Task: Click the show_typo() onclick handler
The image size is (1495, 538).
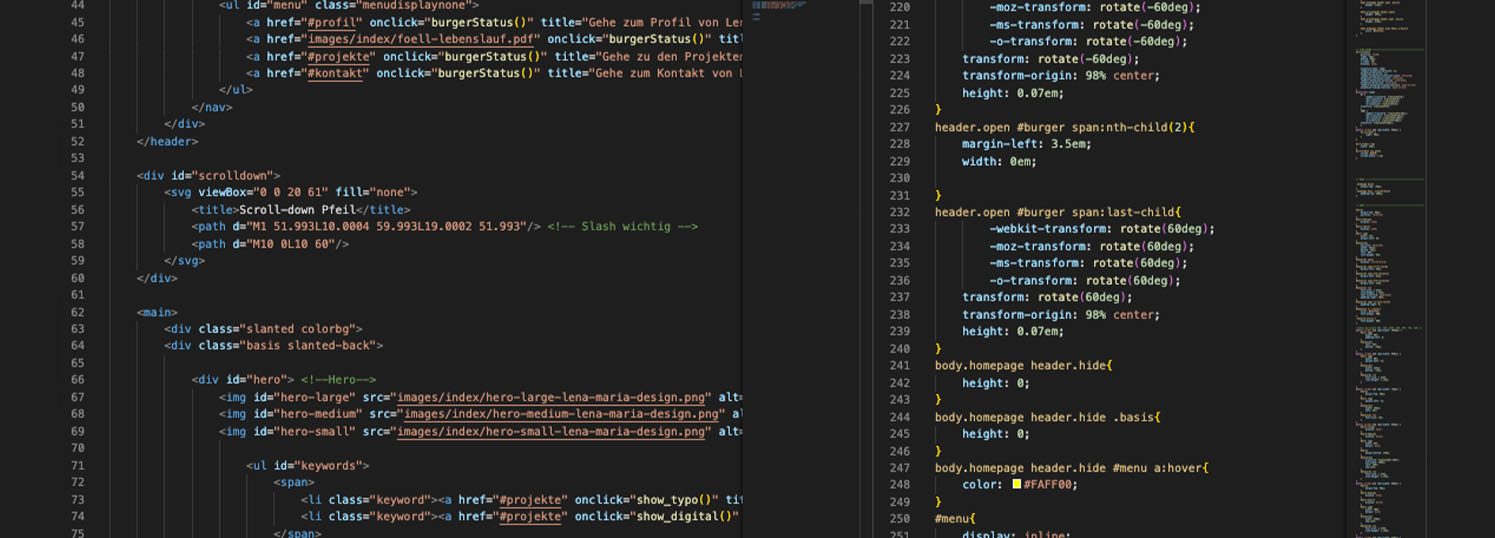Action: [675, 499]
